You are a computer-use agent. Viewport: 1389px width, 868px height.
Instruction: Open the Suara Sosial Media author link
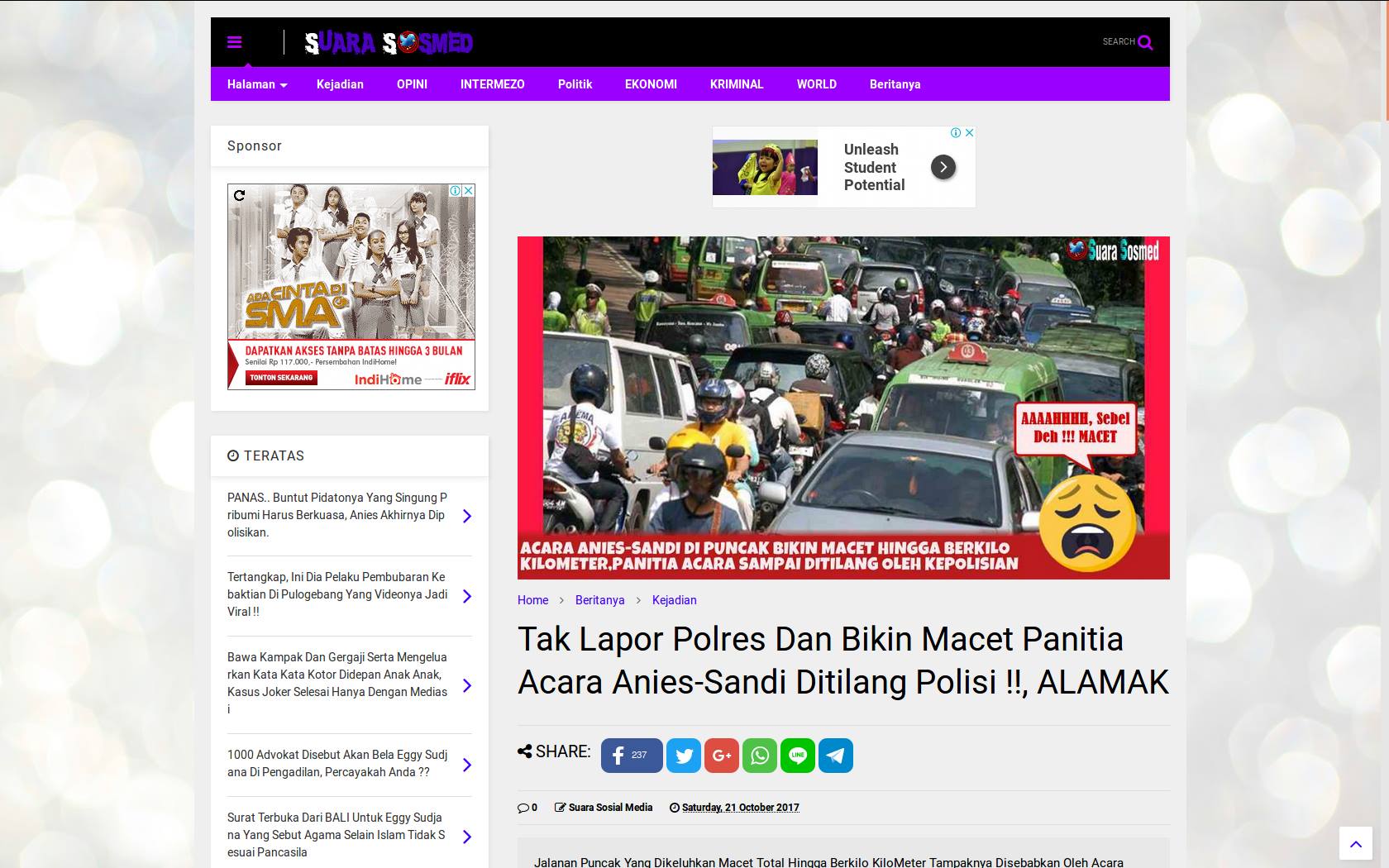(610, 808)
